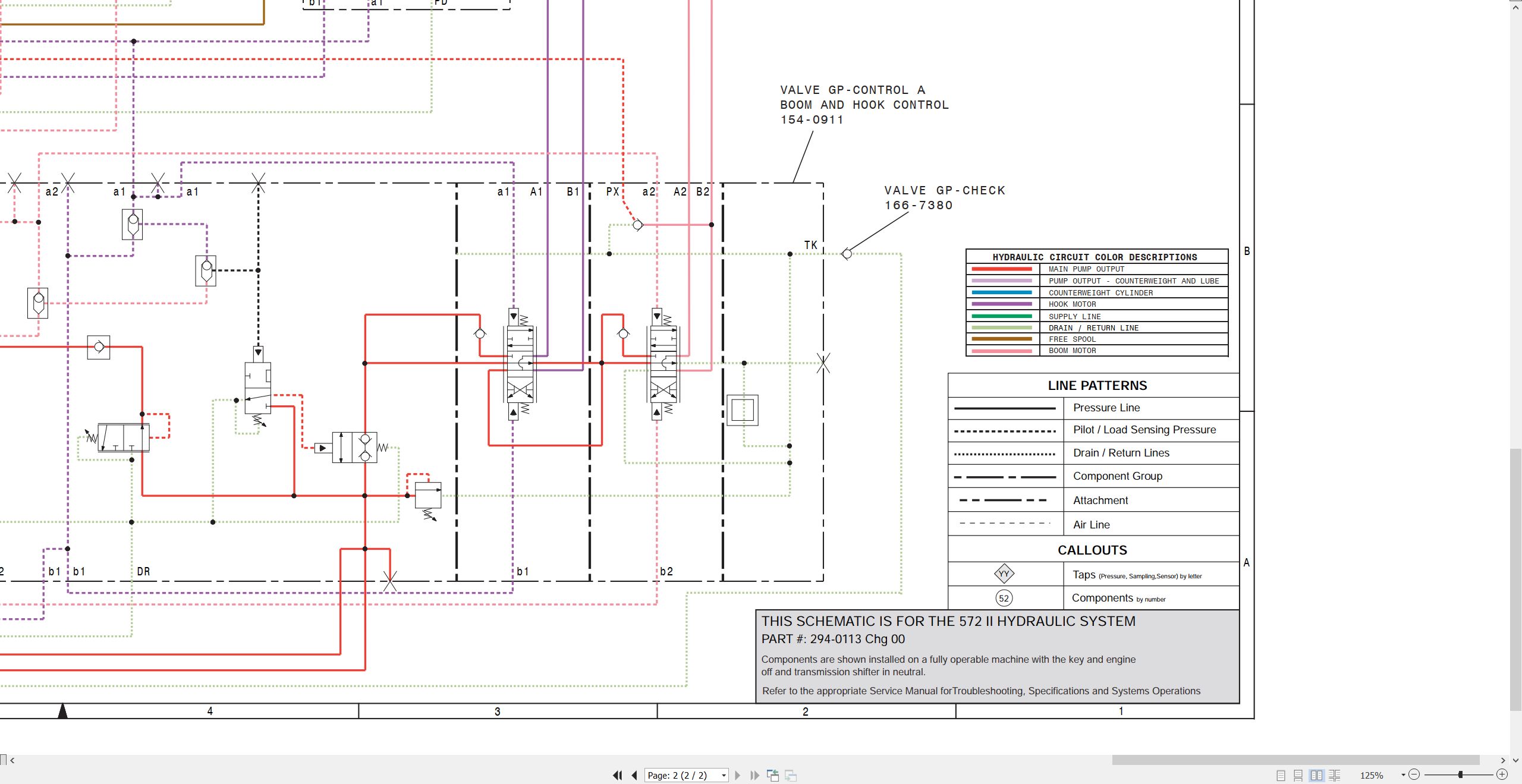1522x784 pixels.
Task: Click the TK port label
Action: [x=810, y=245]
